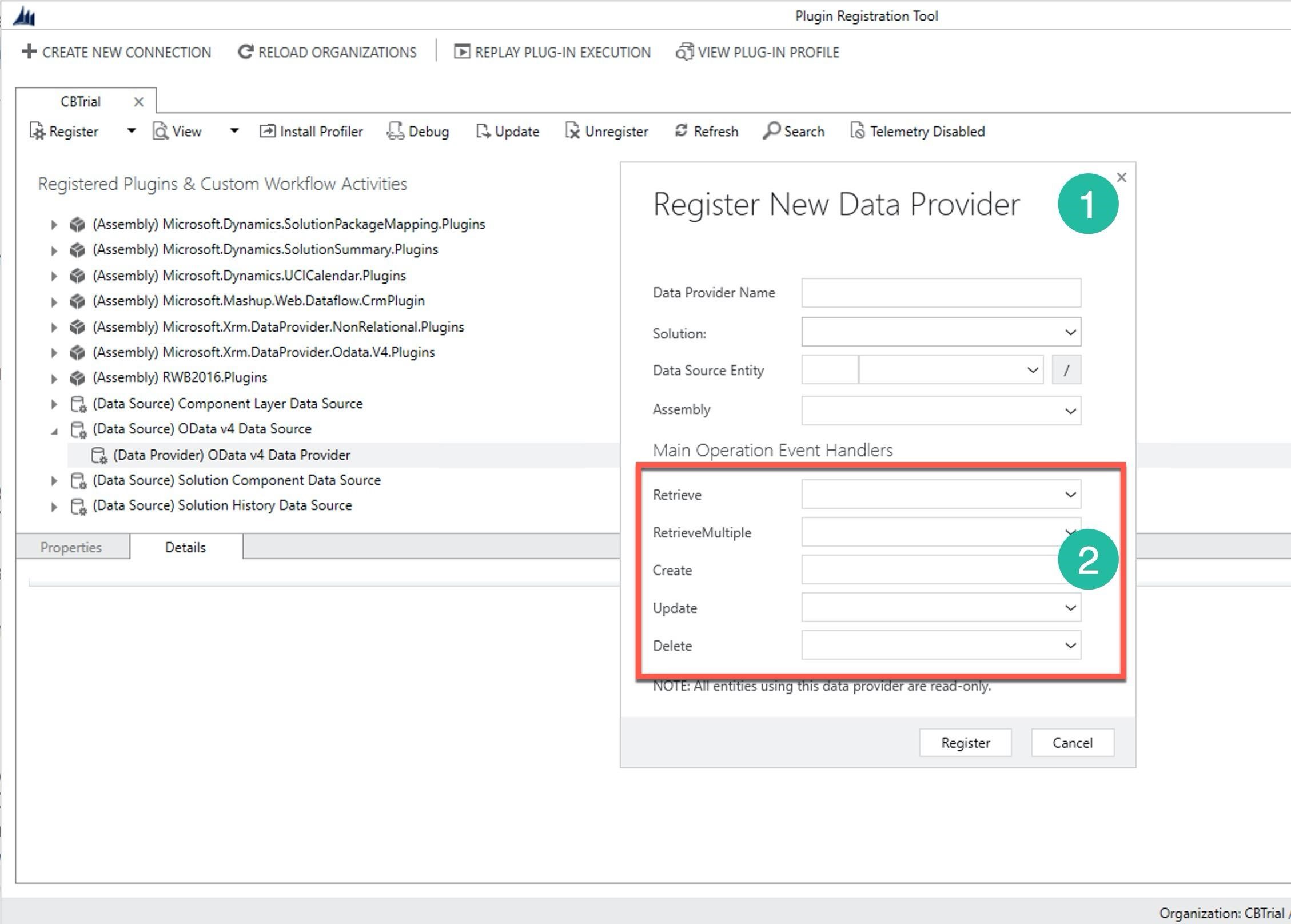Click the OData v4 Data Source database icon
This screenshot has width=1291, height=924.
point(78,429)
